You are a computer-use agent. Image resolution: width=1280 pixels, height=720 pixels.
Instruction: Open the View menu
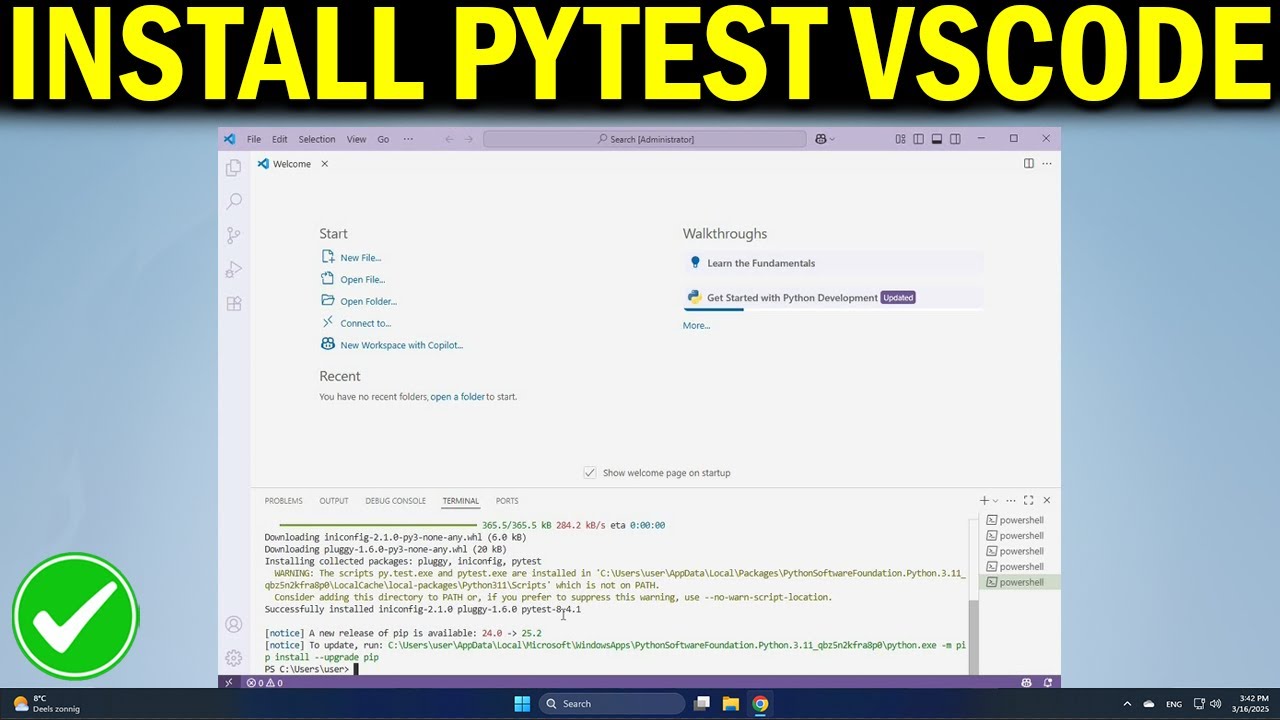(356, 139)
